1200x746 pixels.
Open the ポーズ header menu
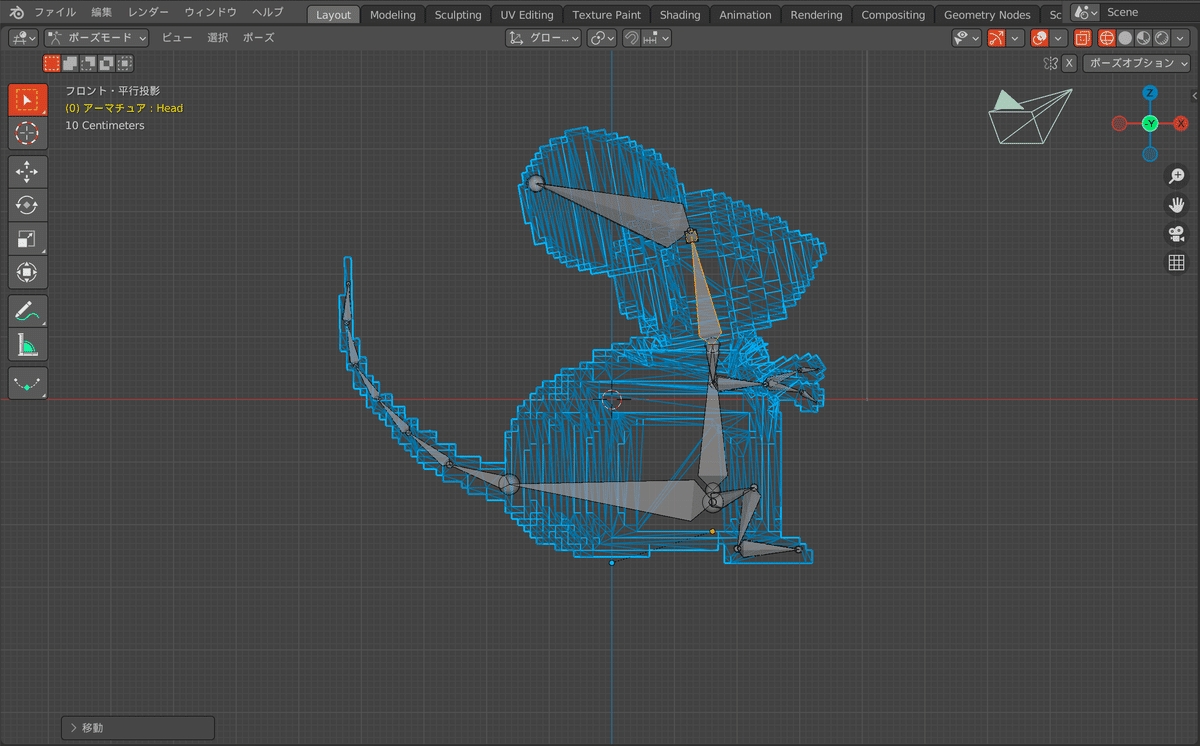click(x=259, y=38)
